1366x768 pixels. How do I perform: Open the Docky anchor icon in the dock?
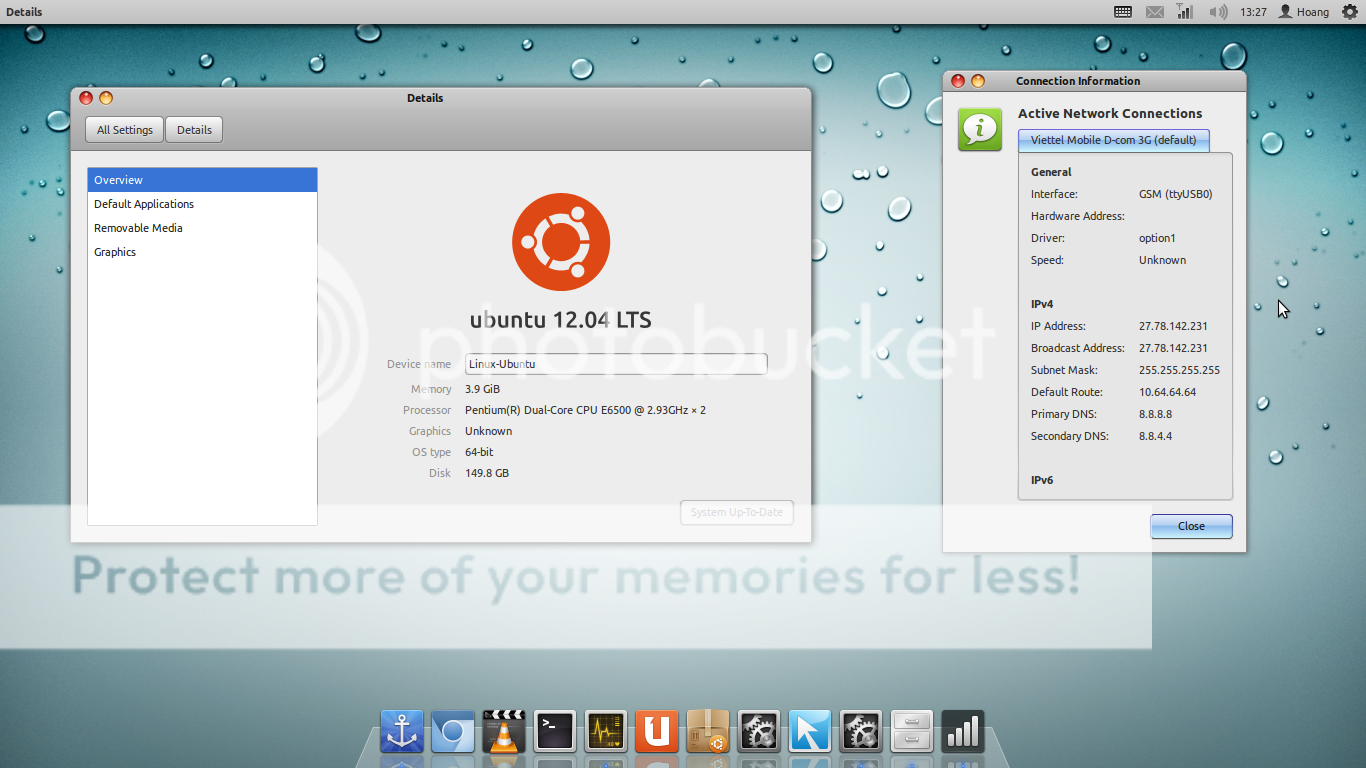coord(402,732)
